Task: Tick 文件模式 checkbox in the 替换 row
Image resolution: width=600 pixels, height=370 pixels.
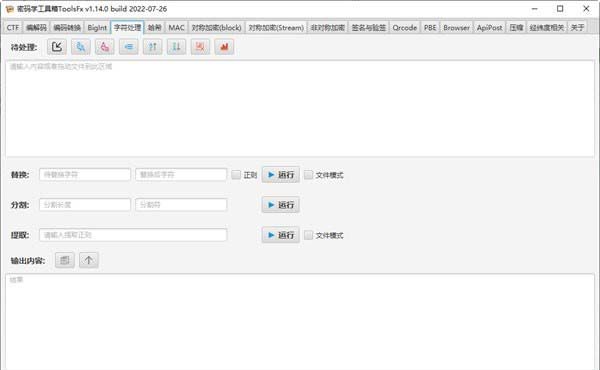Action: [308, 175]
